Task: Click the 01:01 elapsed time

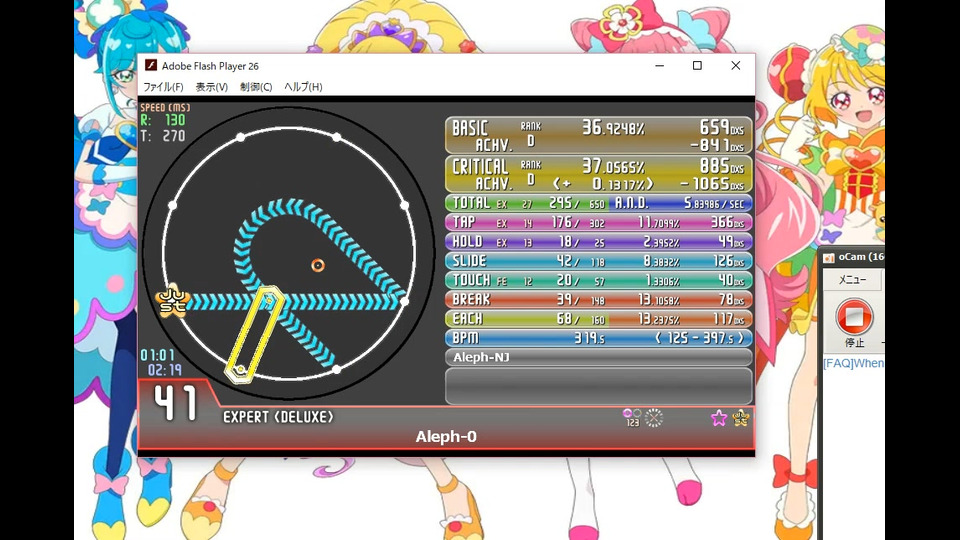Action: (x=157, y=355)
